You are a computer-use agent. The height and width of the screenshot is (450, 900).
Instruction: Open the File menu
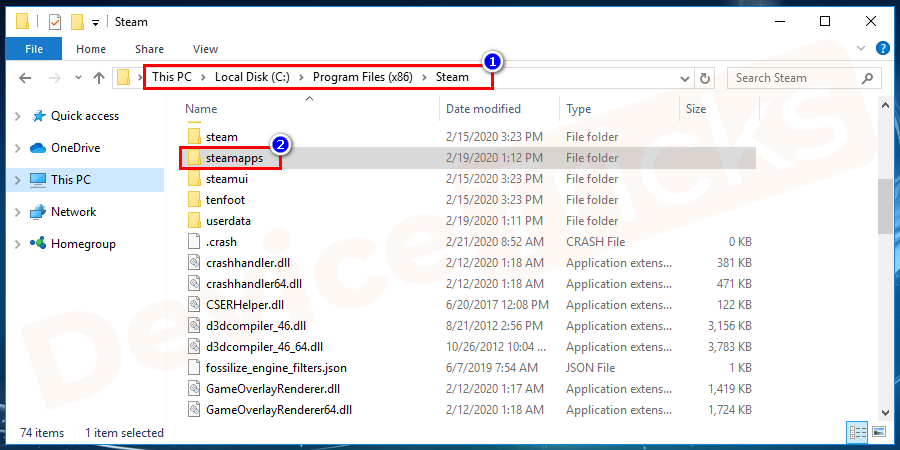[34, 48]
